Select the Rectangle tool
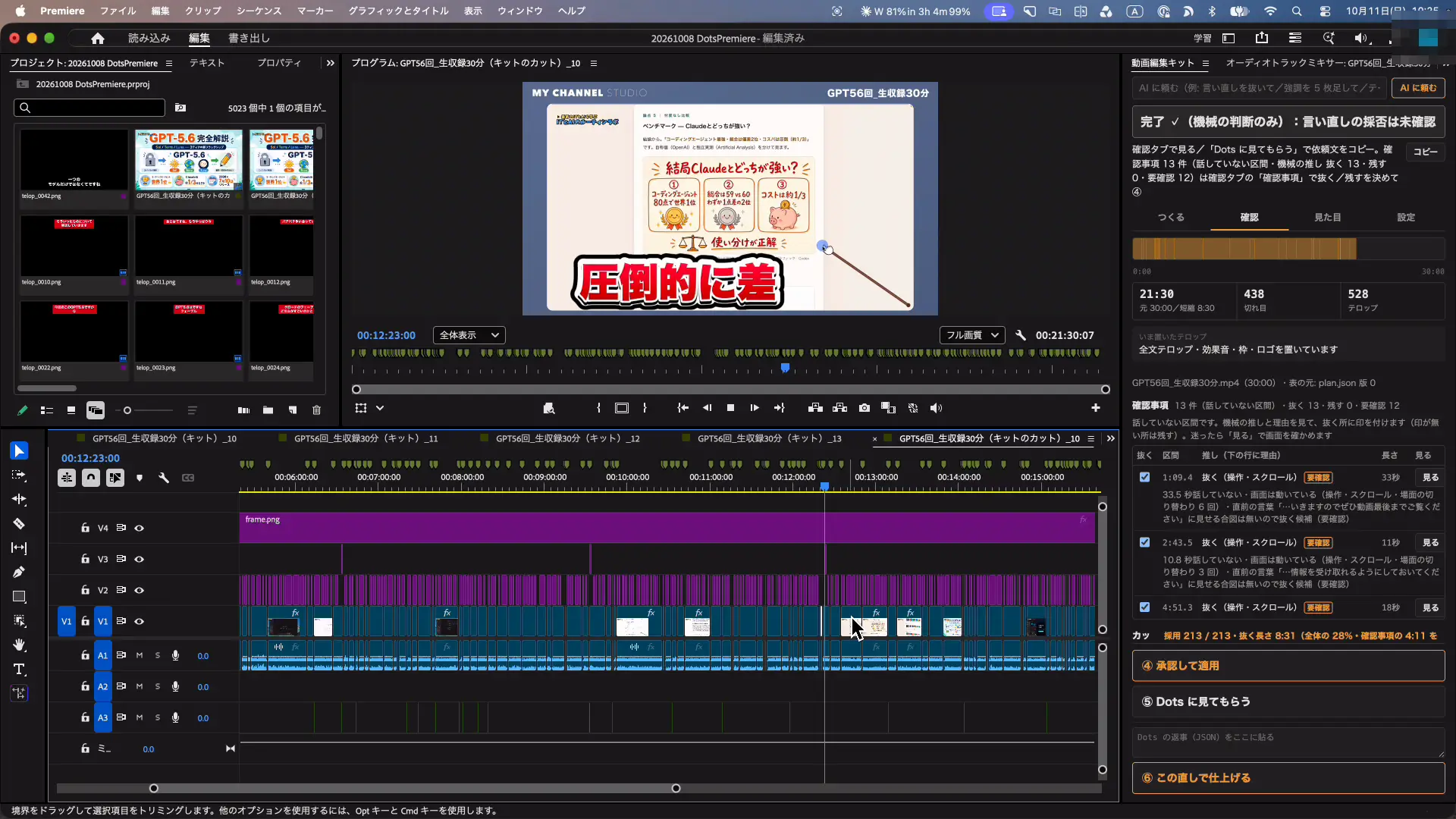The height and width of the screenshot is (819, 1456). 19,597
